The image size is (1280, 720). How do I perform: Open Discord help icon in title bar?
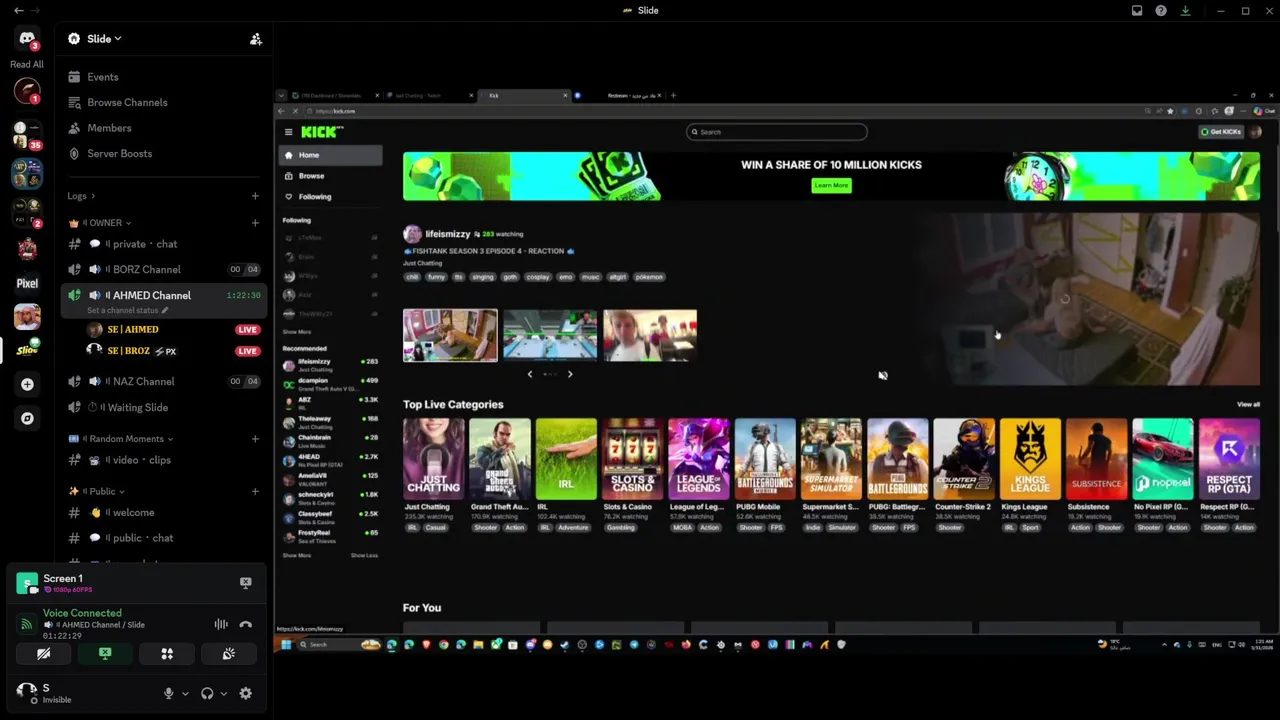[x=1161, y=10]
